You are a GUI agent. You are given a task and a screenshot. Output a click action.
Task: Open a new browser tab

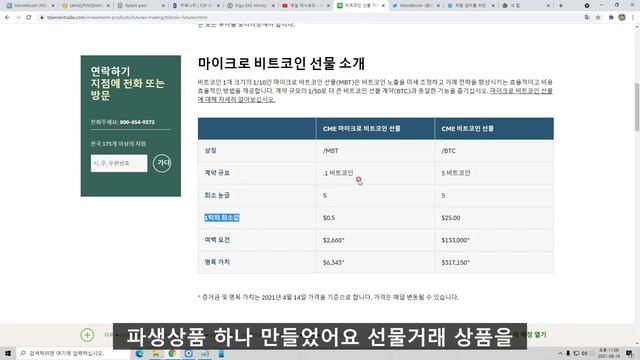561,6
